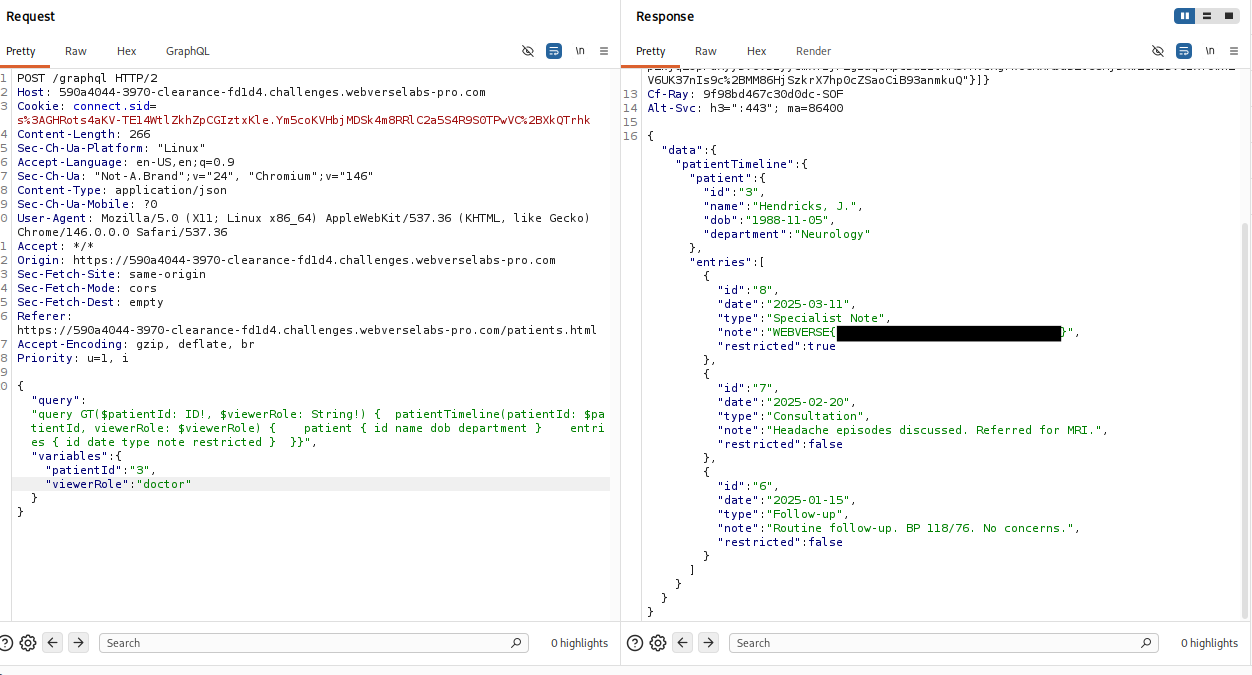The image size is (1252, 675).
Task: Switch Response view to Pretty tab
Action: (651, 51)
